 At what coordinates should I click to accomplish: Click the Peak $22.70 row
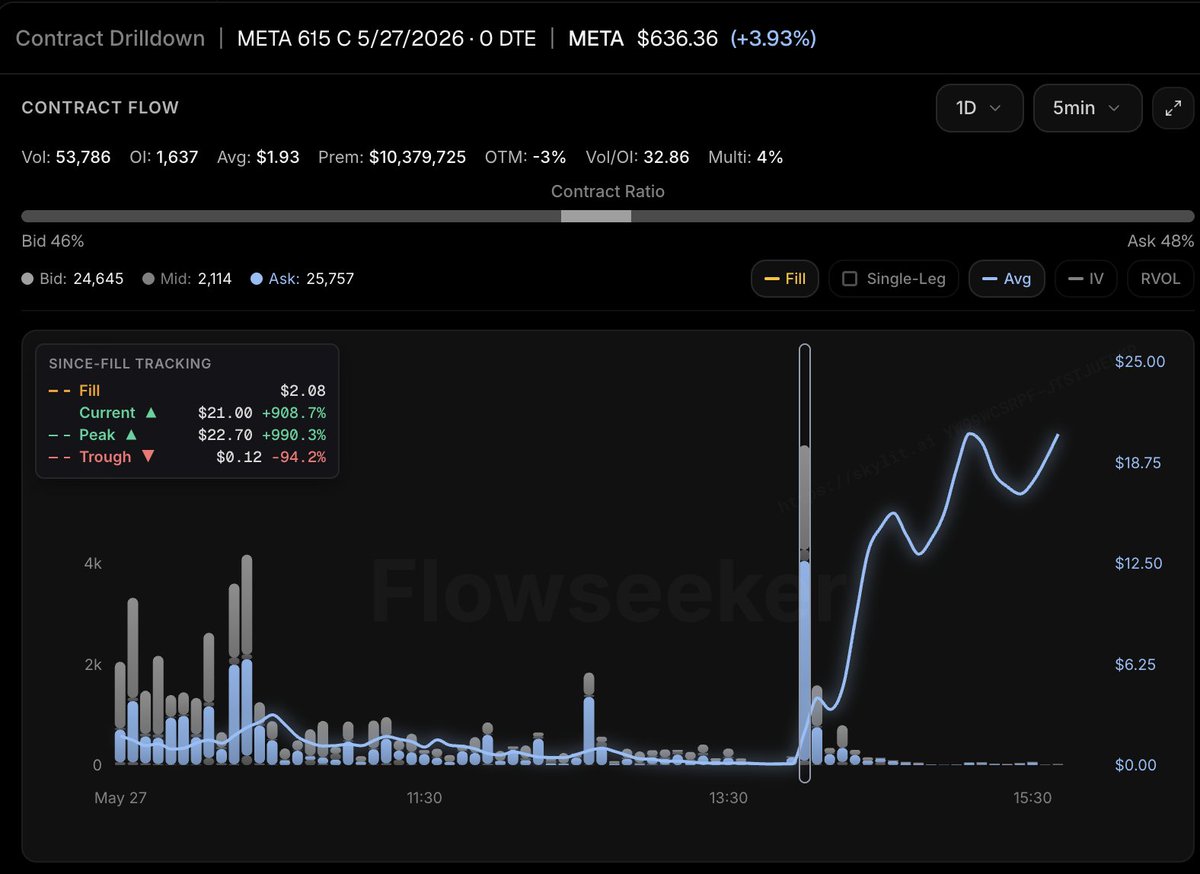point(187,435)
